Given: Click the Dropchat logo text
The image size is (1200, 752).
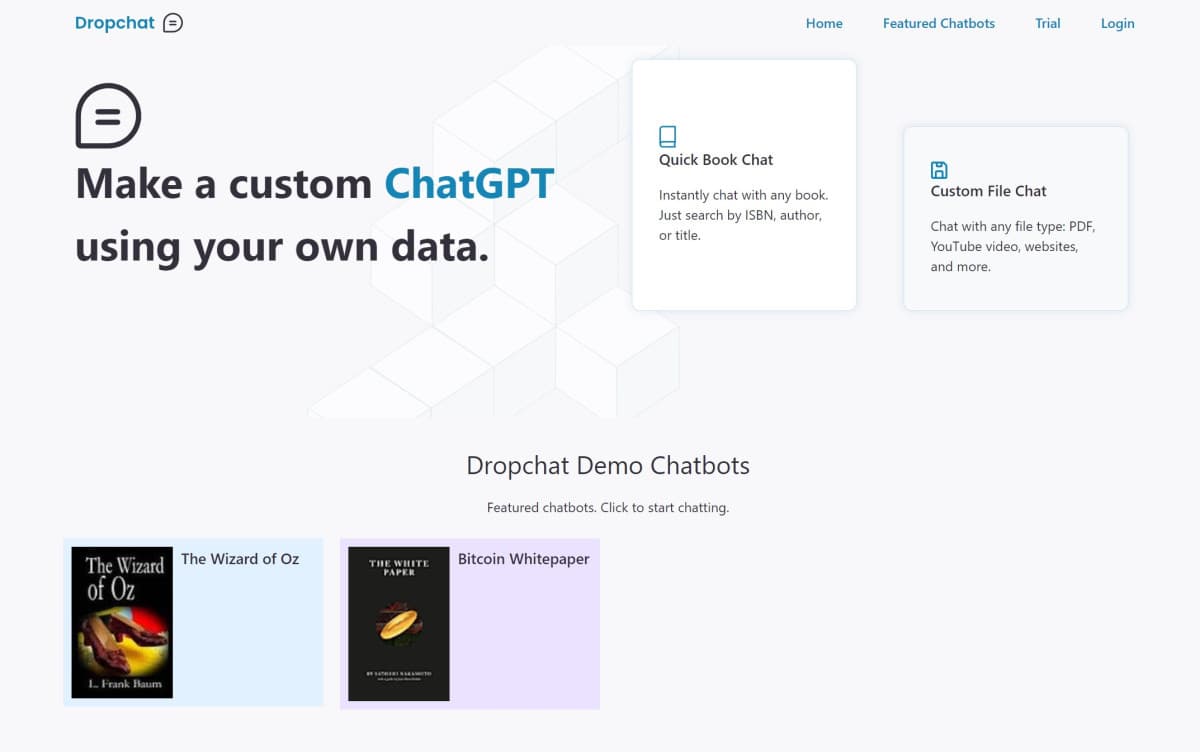Looking at the screenshot, I should (x=115, y=23).
